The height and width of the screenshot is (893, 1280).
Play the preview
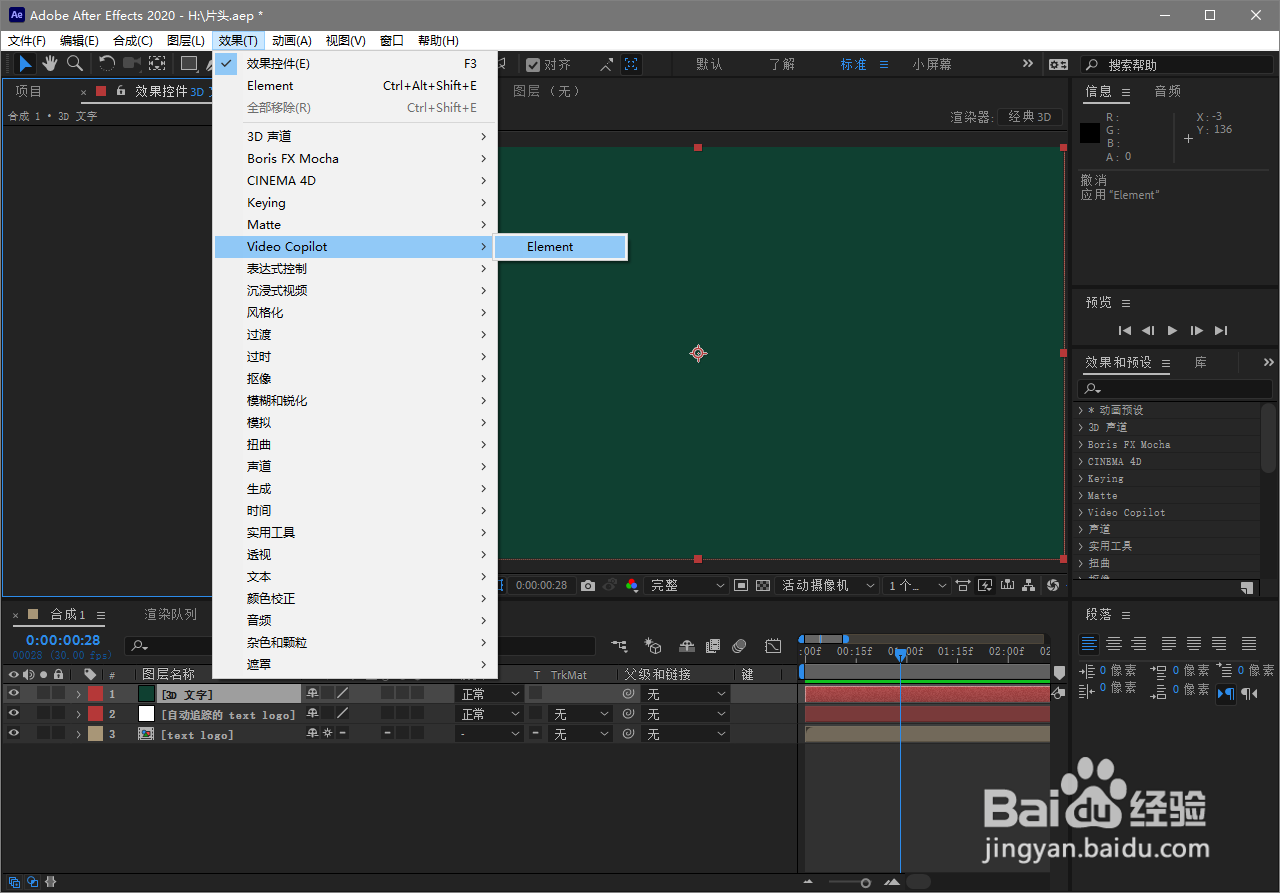coord(1172,330)
